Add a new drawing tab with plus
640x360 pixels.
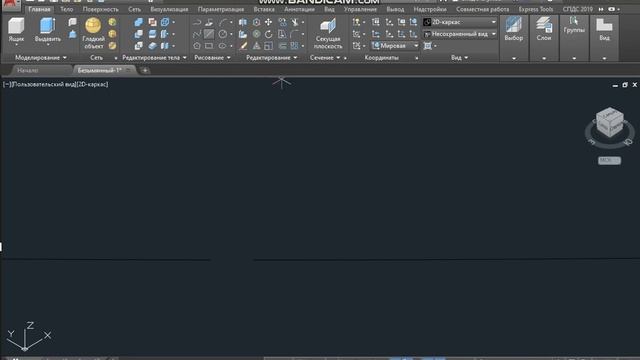(145, 70)
